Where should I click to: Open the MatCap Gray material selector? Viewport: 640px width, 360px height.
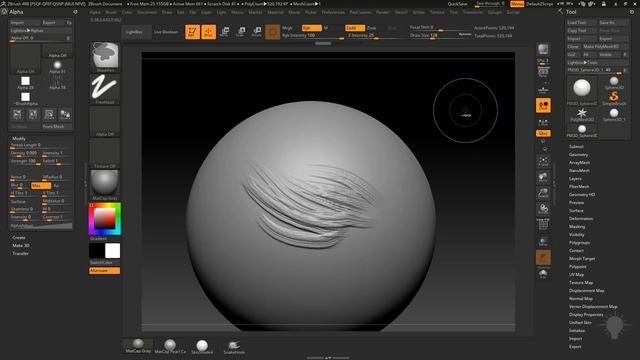(105, 185)
